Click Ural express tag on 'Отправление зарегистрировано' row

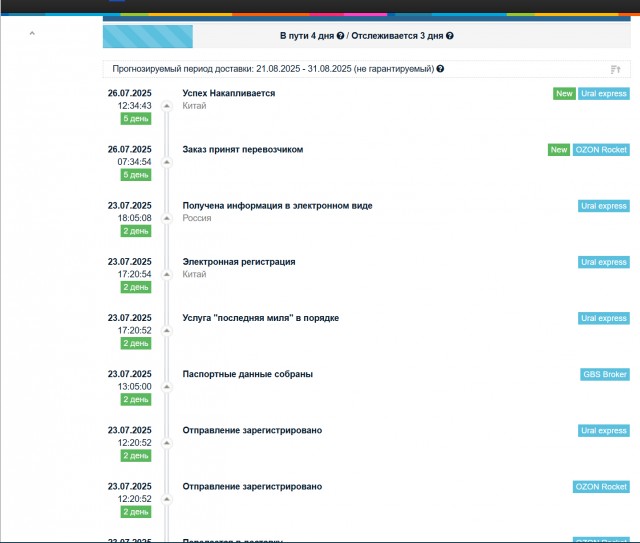click(604, 430)
